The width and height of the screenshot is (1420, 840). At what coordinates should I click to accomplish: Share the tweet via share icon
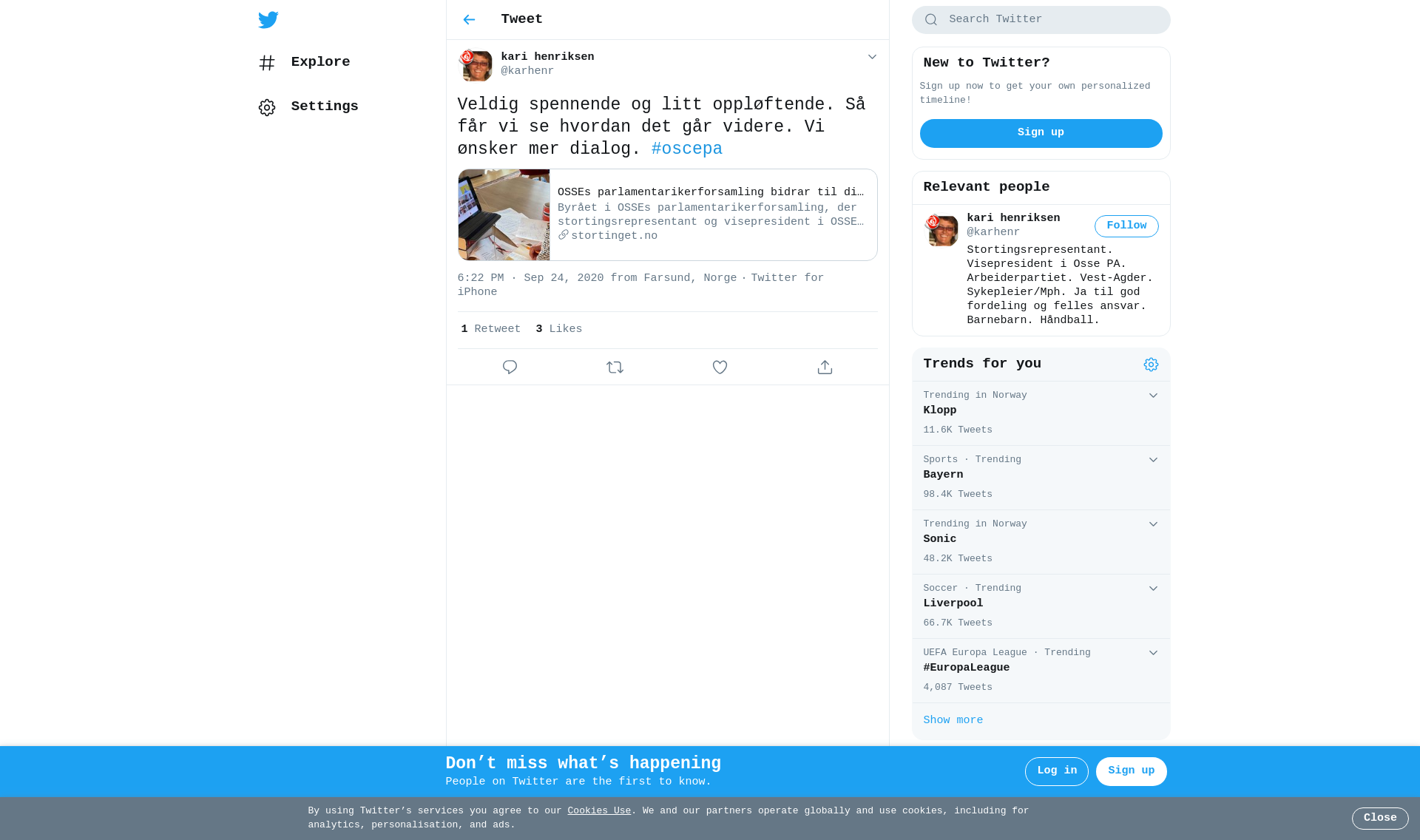tap(825, 367)
